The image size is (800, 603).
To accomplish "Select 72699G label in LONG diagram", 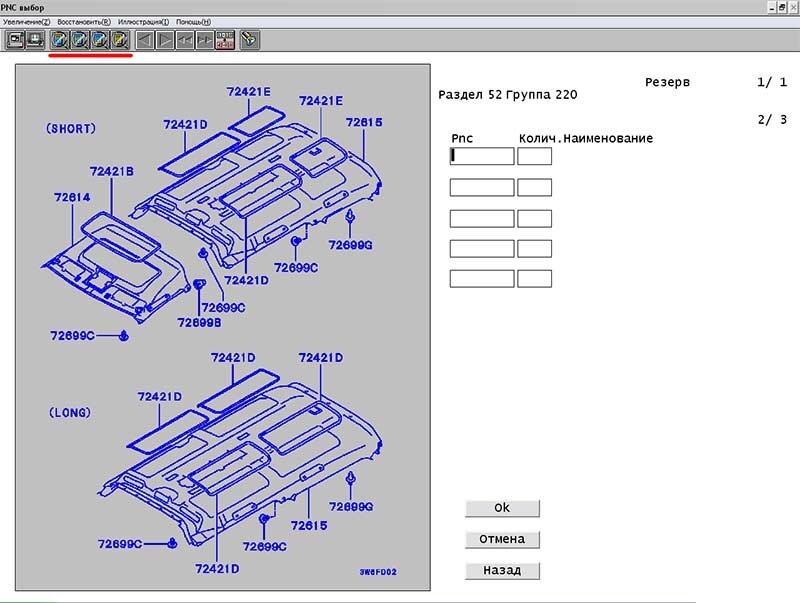I will coord(351,507).
